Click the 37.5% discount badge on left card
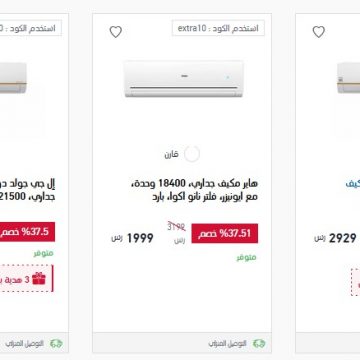Screen dimensions: 360x360 click(x=27, y=232)
